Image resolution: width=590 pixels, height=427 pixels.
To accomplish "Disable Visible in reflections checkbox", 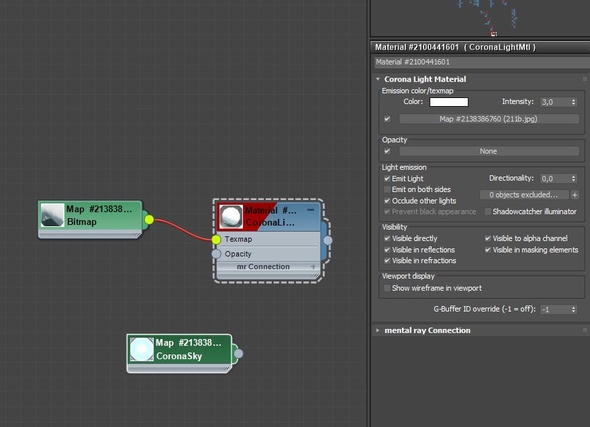I will coord(387,249).
